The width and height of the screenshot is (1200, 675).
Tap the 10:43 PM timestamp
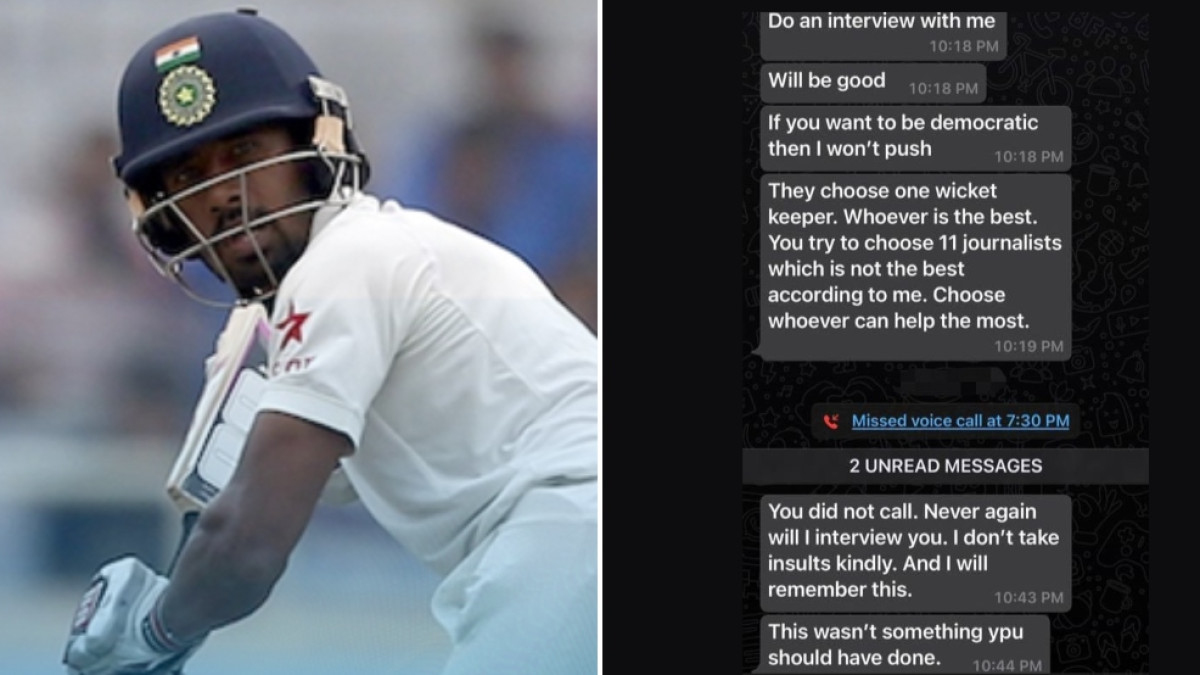1029,598
